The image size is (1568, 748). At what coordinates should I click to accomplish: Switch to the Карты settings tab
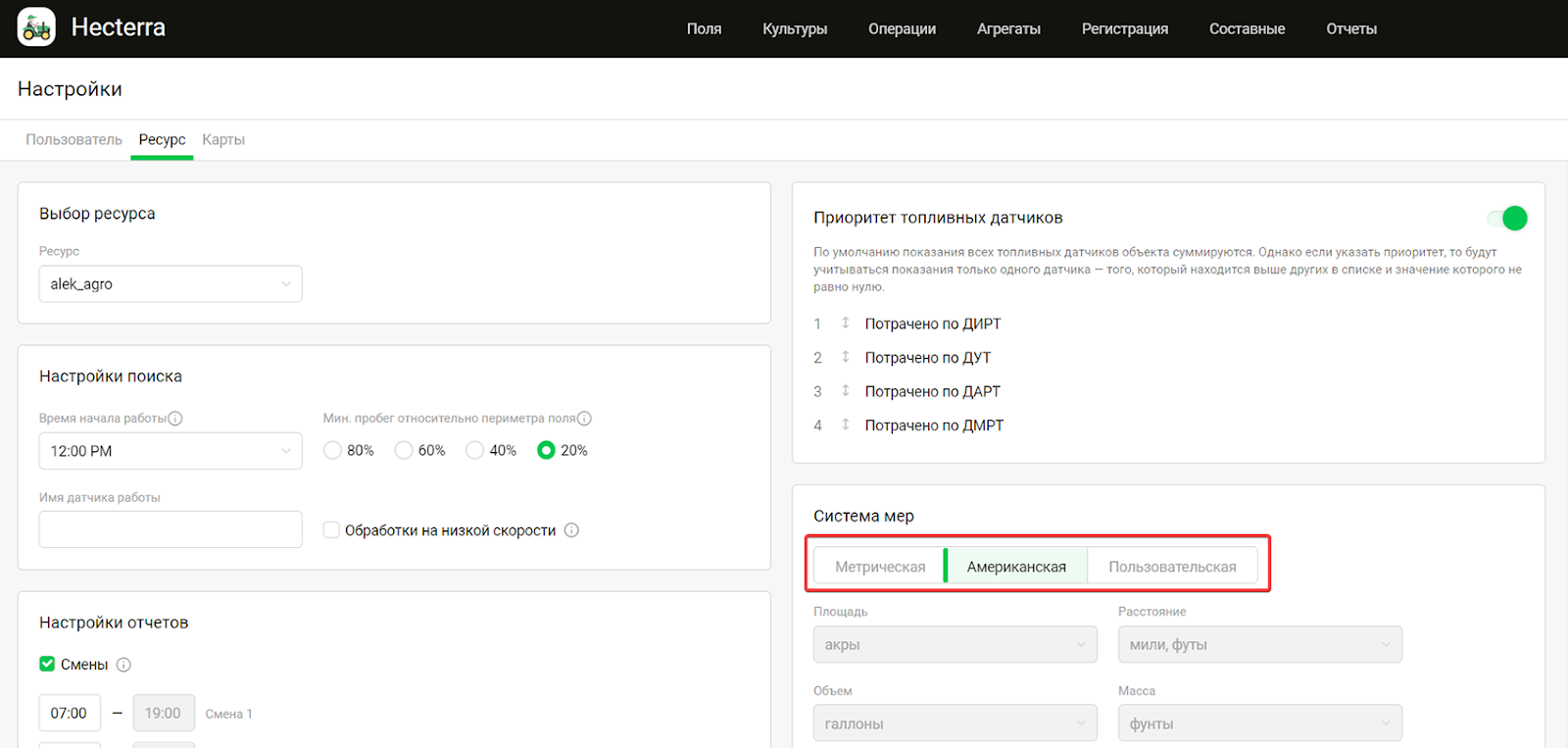pos(223,139)
